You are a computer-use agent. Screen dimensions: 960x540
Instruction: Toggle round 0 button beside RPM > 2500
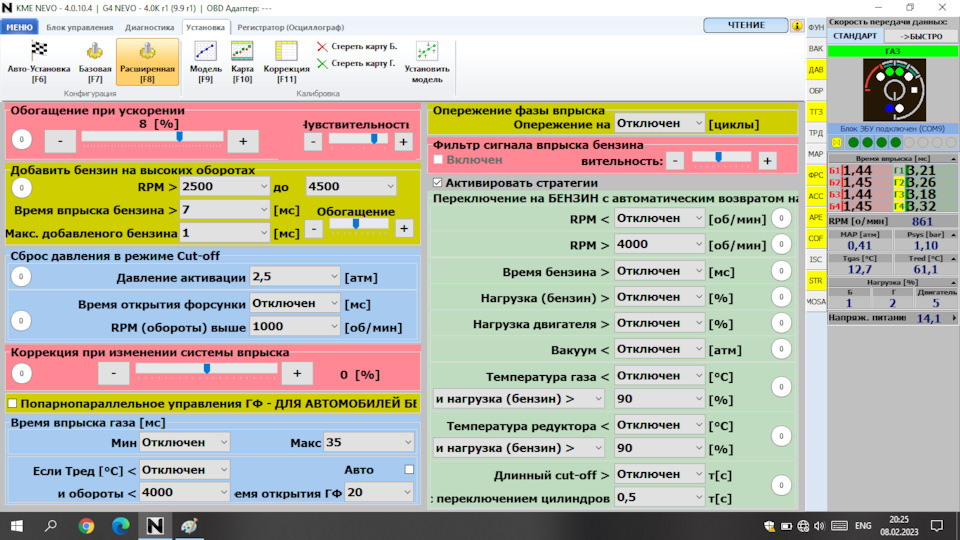tap(21, 187)
